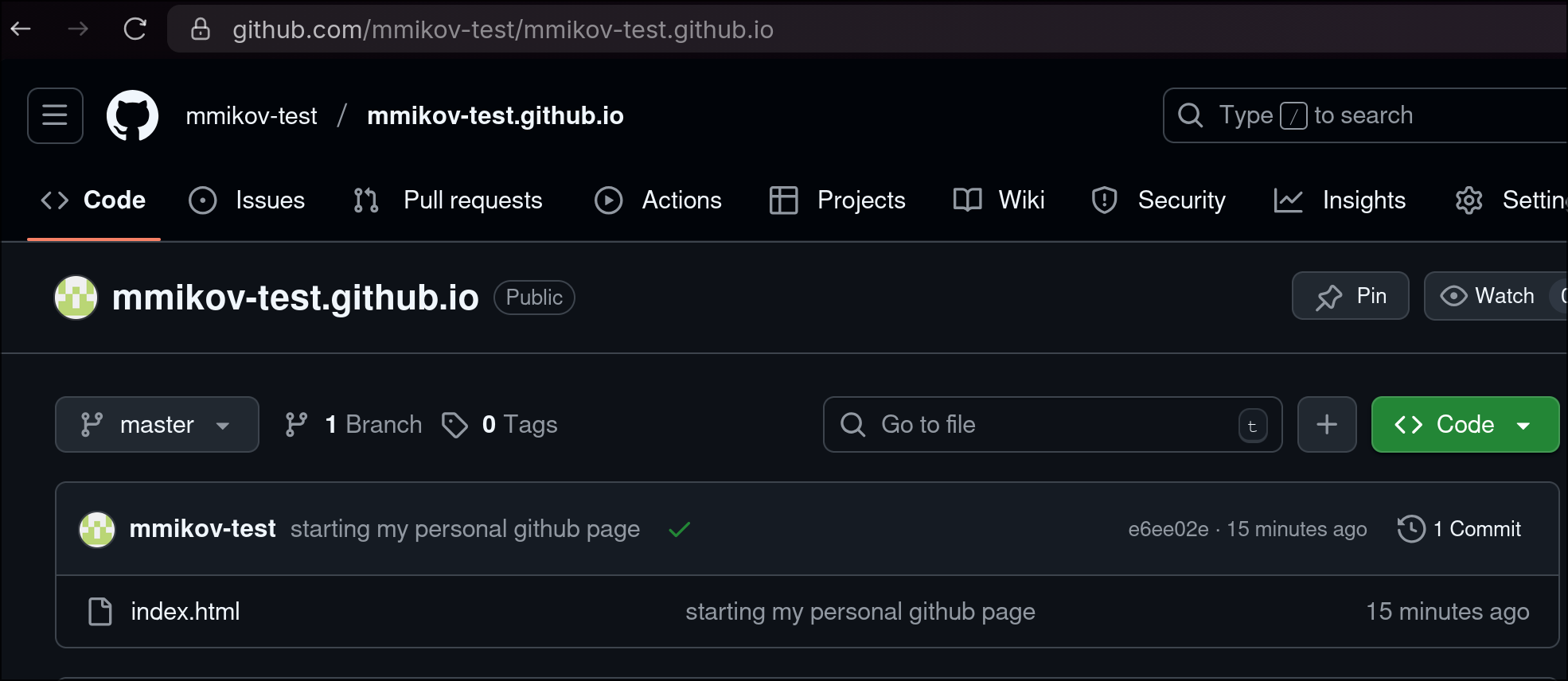
Task: Click the plus add file button
Action: click(x=1326, y=424)
